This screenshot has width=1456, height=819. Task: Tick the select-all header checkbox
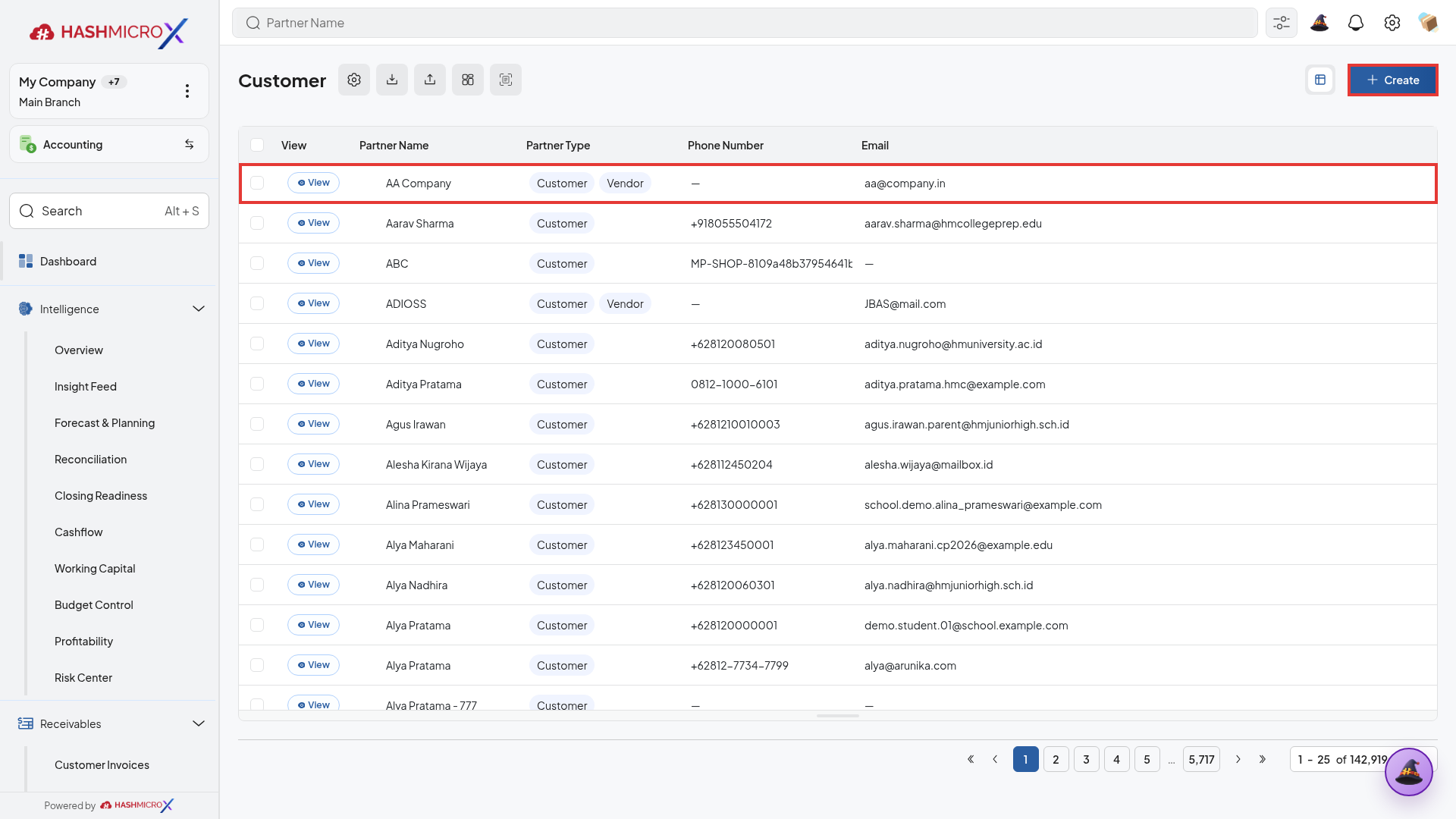coord(257,145)
